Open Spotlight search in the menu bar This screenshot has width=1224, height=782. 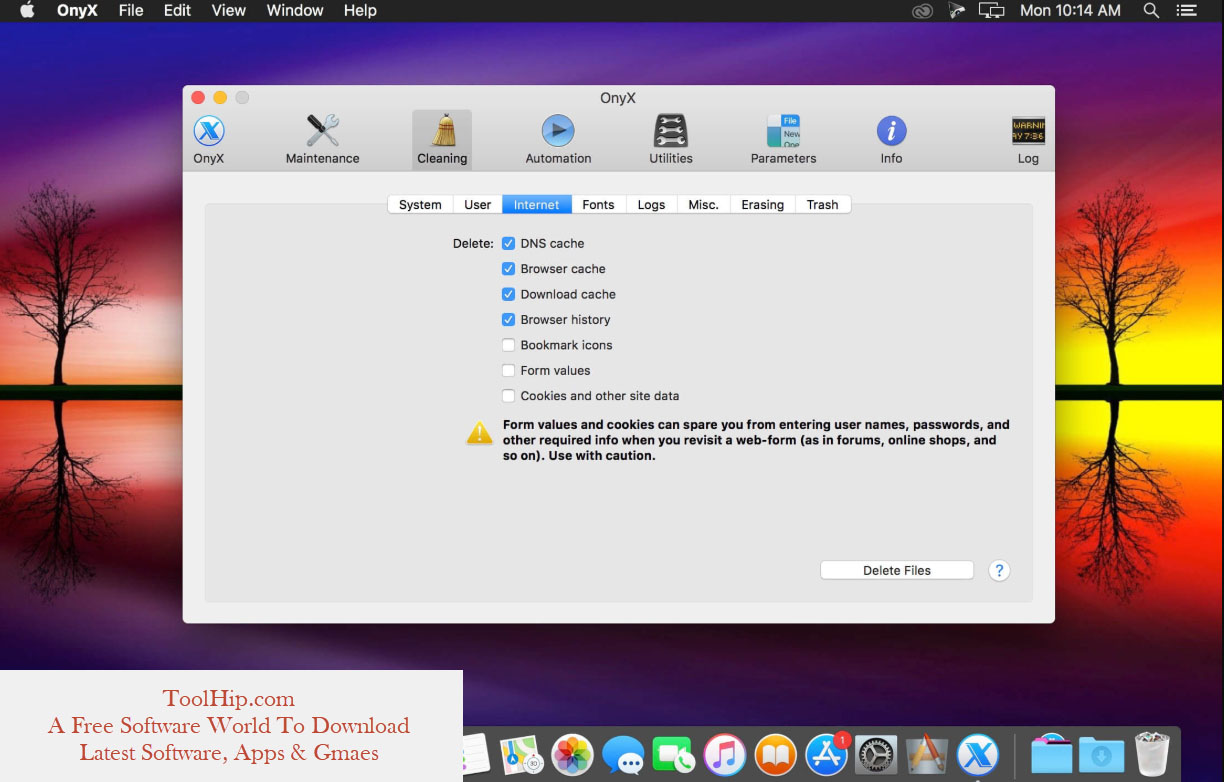[1151, 10]
